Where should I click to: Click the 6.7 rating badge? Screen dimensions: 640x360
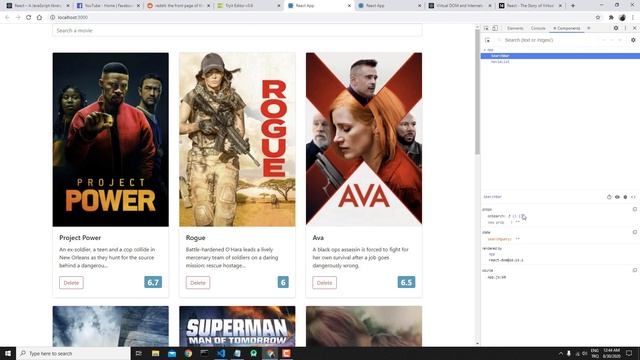(x=153, y=282)
